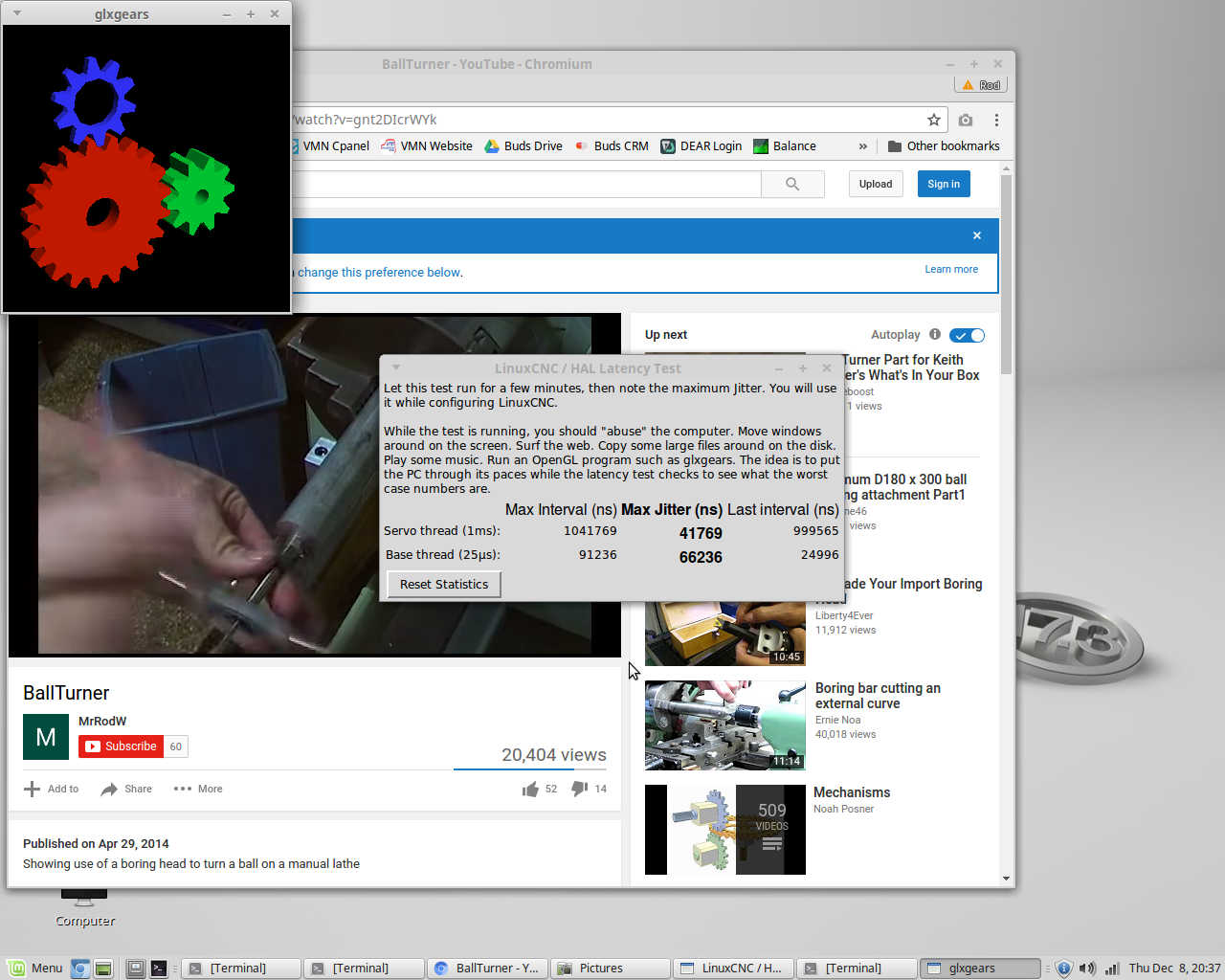Toggle the Autoplay switch in Up next

click(967, 335)
